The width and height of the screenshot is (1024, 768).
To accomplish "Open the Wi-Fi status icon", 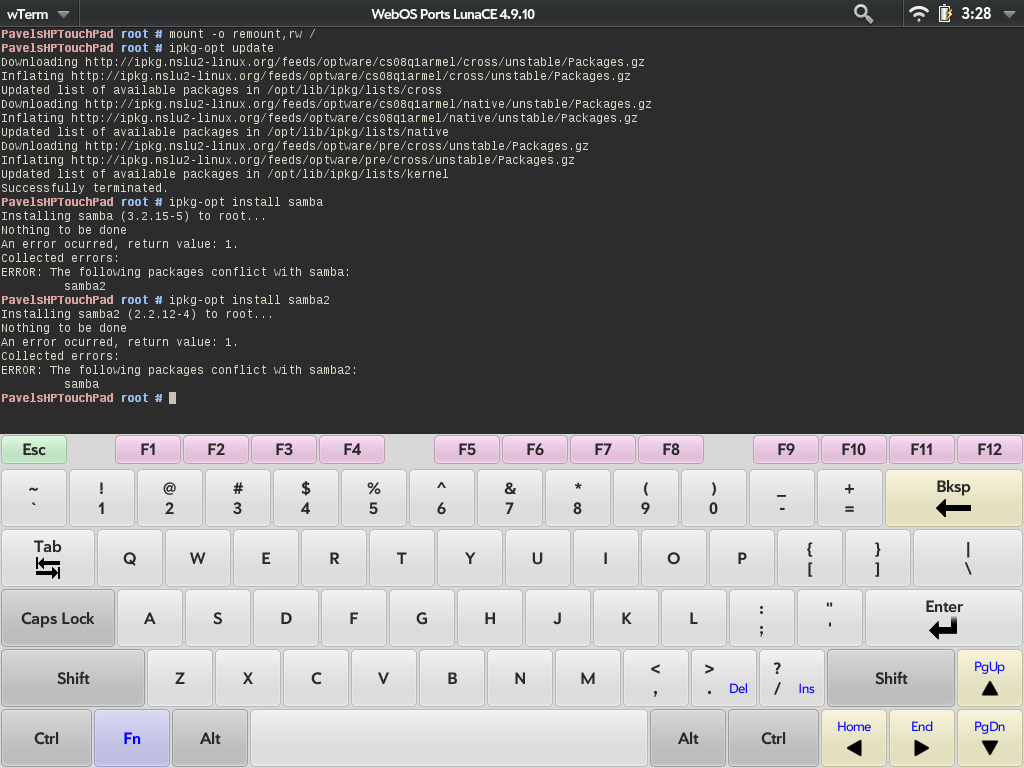I will point(918,14).
